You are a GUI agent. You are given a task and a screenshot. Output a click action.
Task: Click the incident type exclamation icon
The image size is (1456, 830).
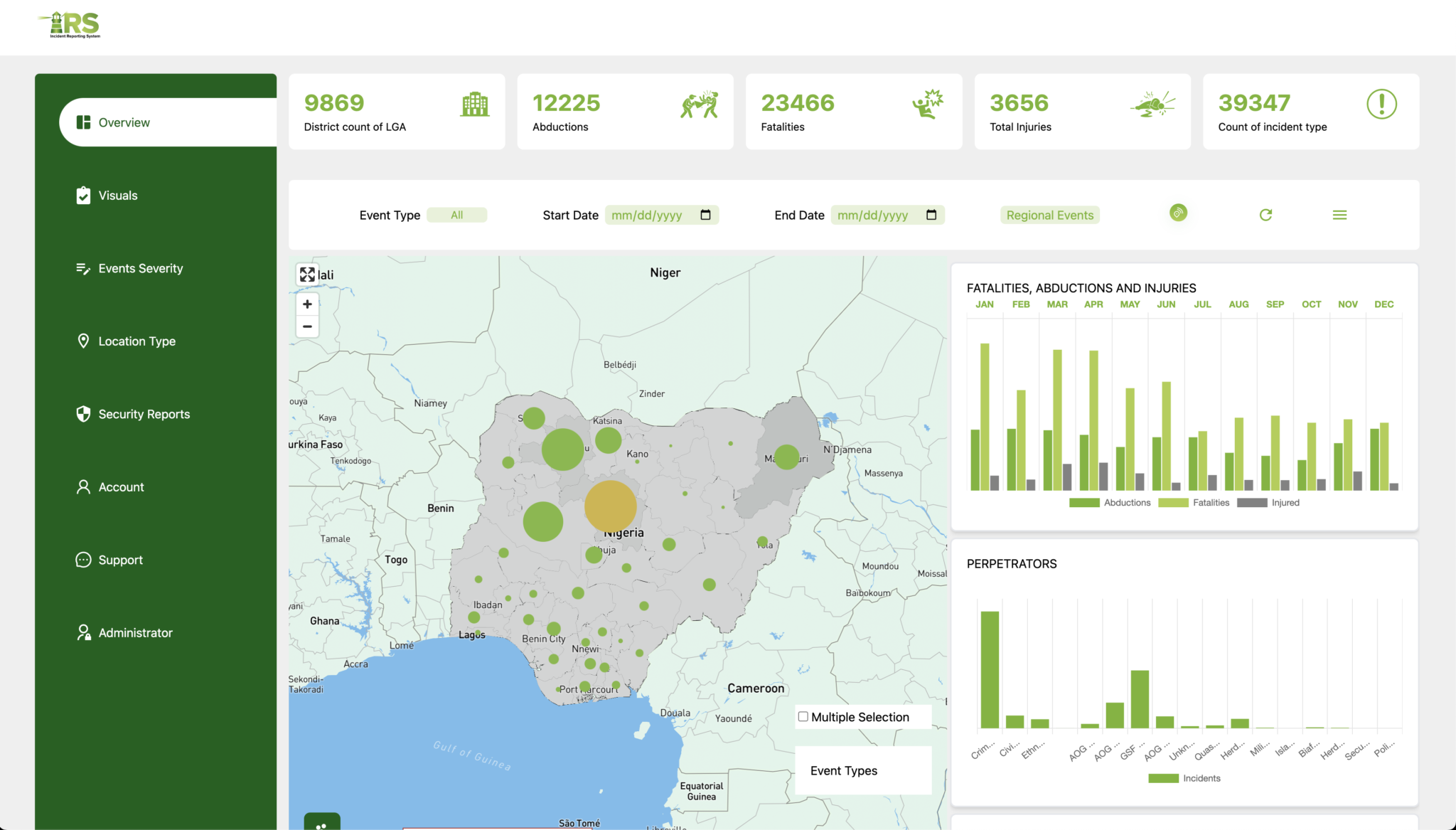pyautogui.click(x=1381, y=105)
